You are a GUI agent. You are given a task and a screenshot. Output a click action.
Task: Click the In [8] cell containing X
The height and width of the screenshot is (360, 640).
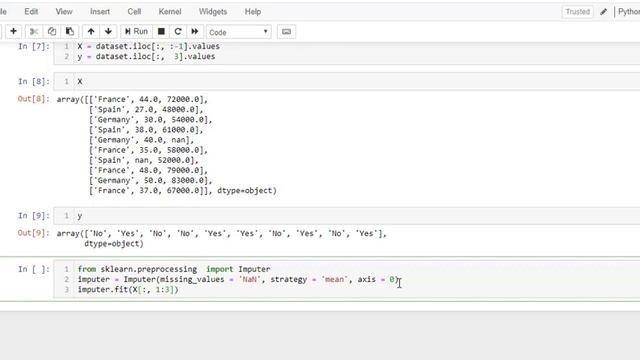point(347,82)
